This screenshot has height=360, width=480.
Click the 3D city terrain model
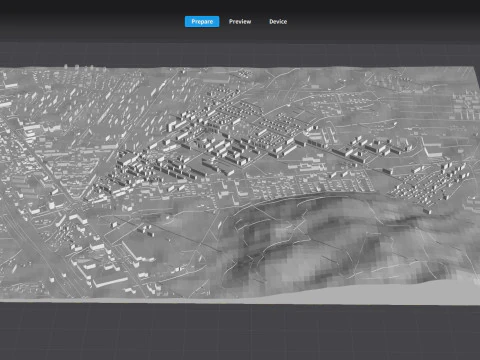pos(240,185)
